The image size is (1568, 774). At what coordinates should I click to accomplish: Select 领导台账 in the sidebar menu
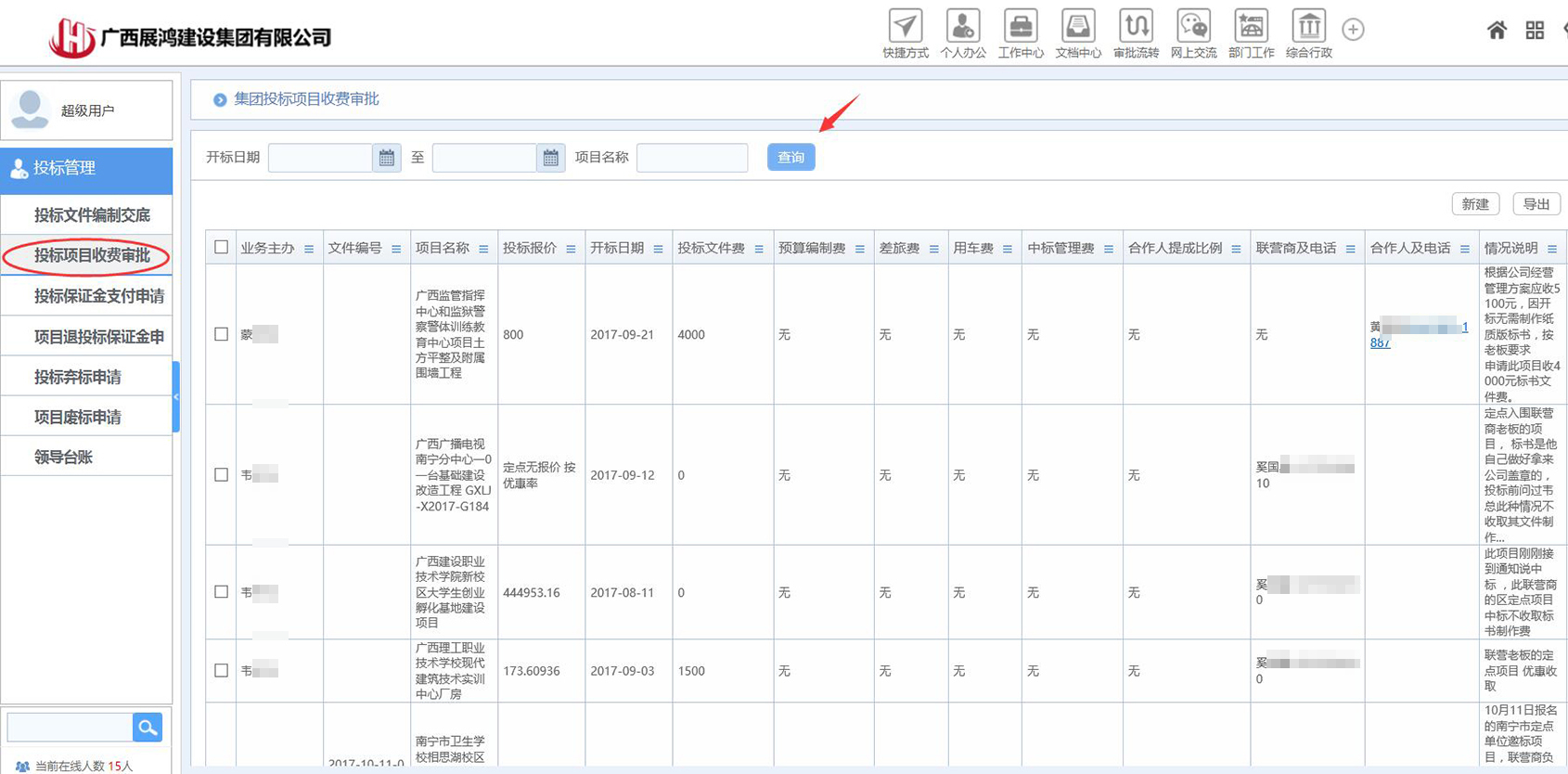click(63, 457)
